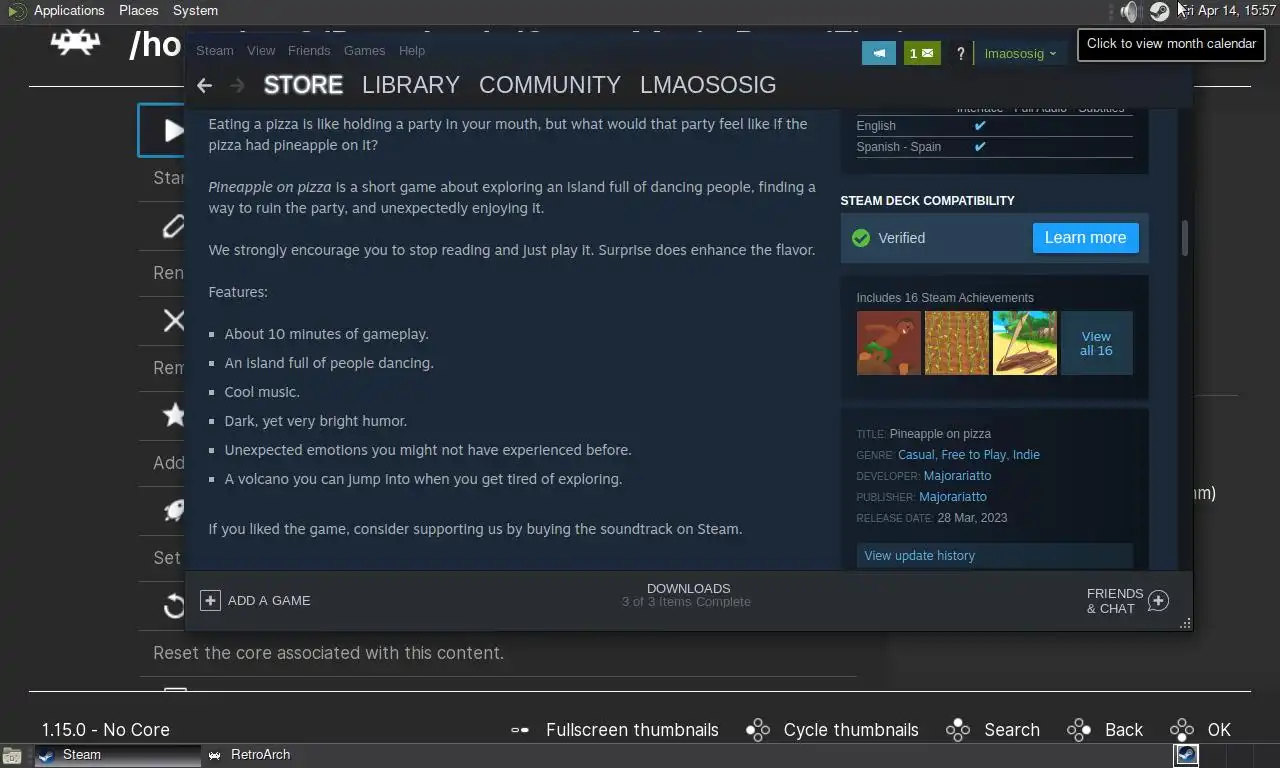Image resolution: width=1280 pixels, height=768 pixels.
Task: Open the lmaososig account dropdown
Action: [x=1020, y=53]
